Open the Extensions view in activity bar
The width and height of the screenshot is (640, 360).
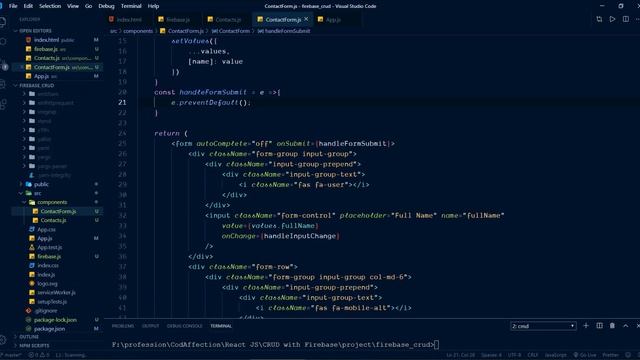2,104
